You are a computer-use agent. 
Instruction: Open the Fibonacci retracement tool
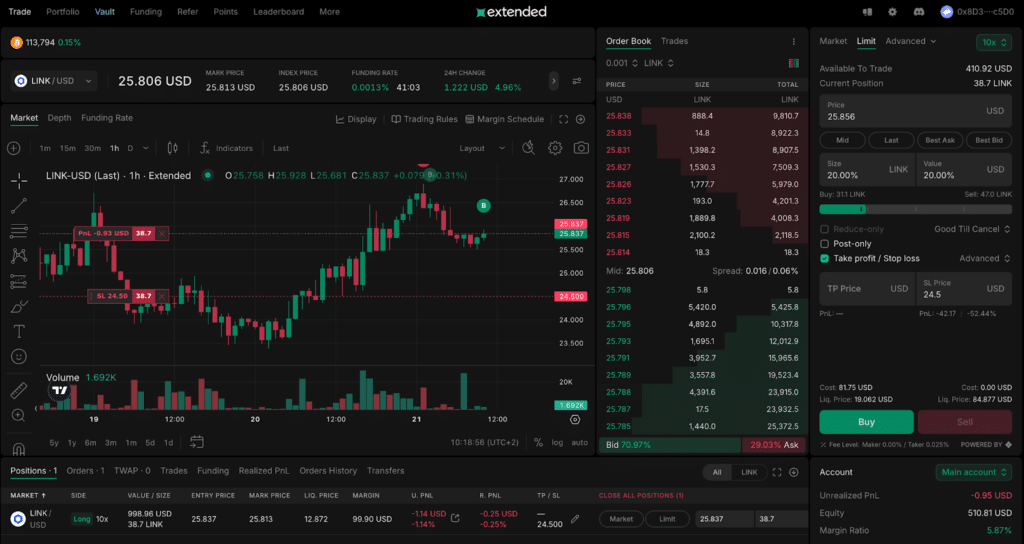(x=19, y=231)
